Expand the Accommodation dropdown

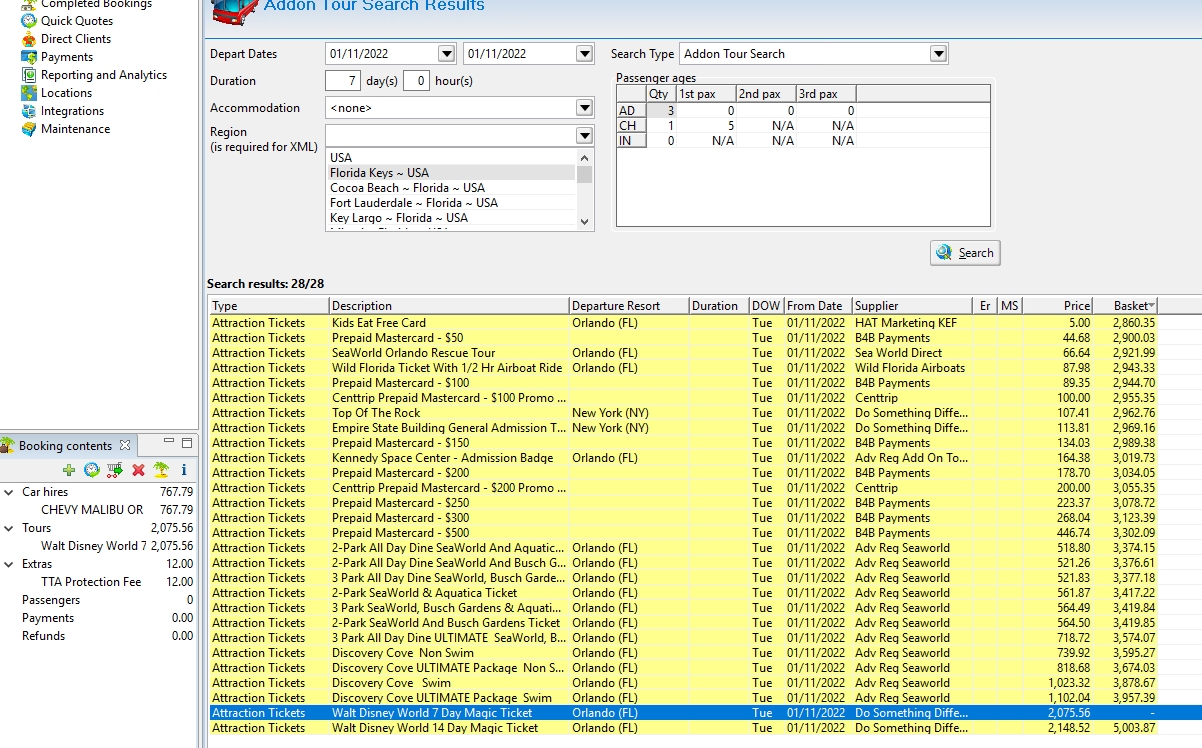584,108
